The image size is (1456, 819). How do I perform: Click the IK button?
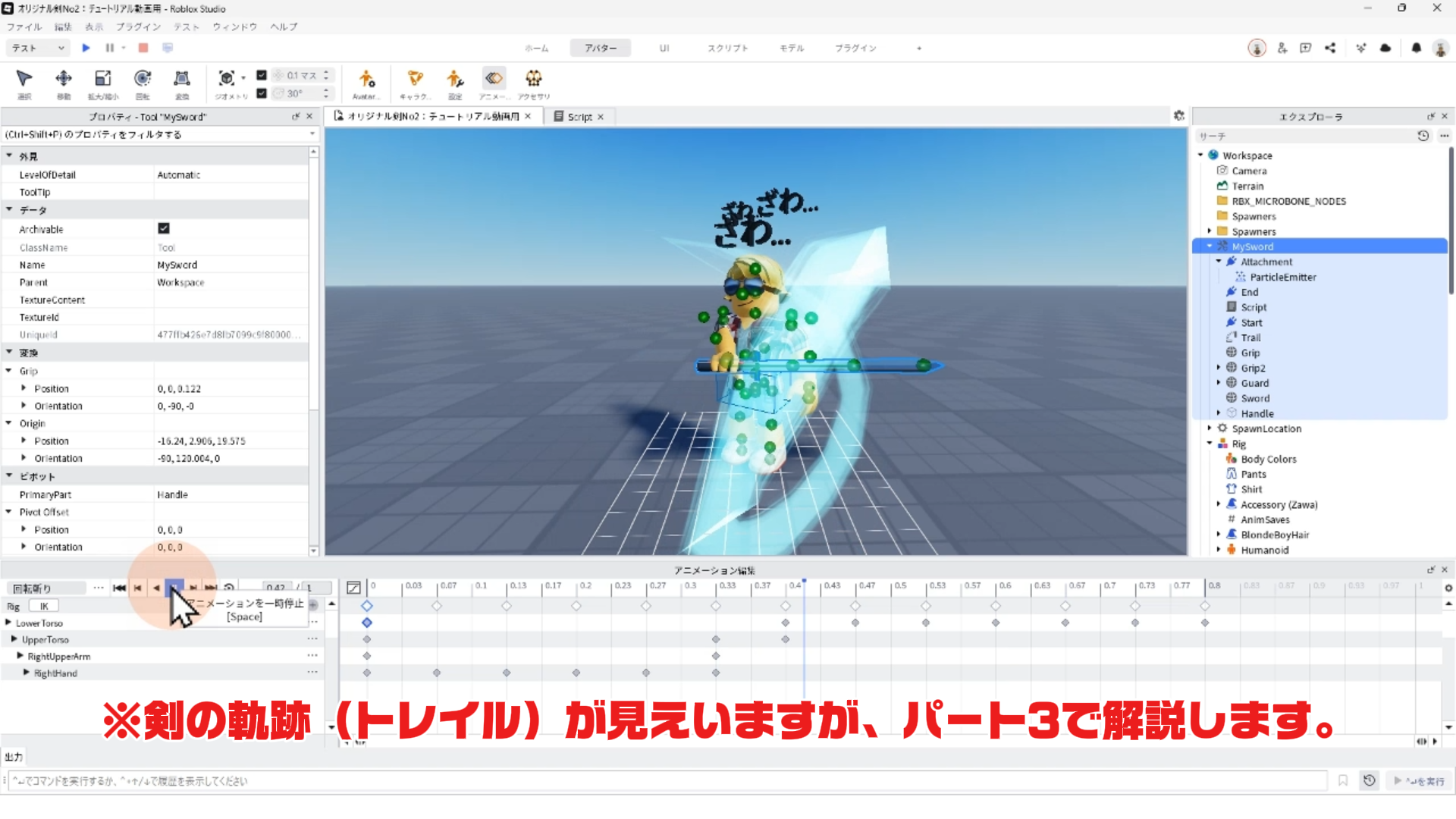pyautogui.click(x=44, y=606)
